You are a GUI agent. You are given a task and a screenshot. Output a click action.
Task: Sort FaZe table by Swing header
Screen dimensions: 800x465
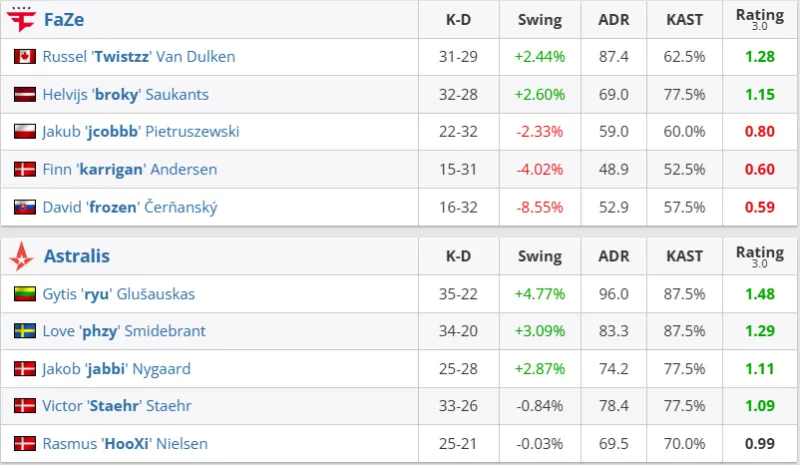click(x=539, y=20)
